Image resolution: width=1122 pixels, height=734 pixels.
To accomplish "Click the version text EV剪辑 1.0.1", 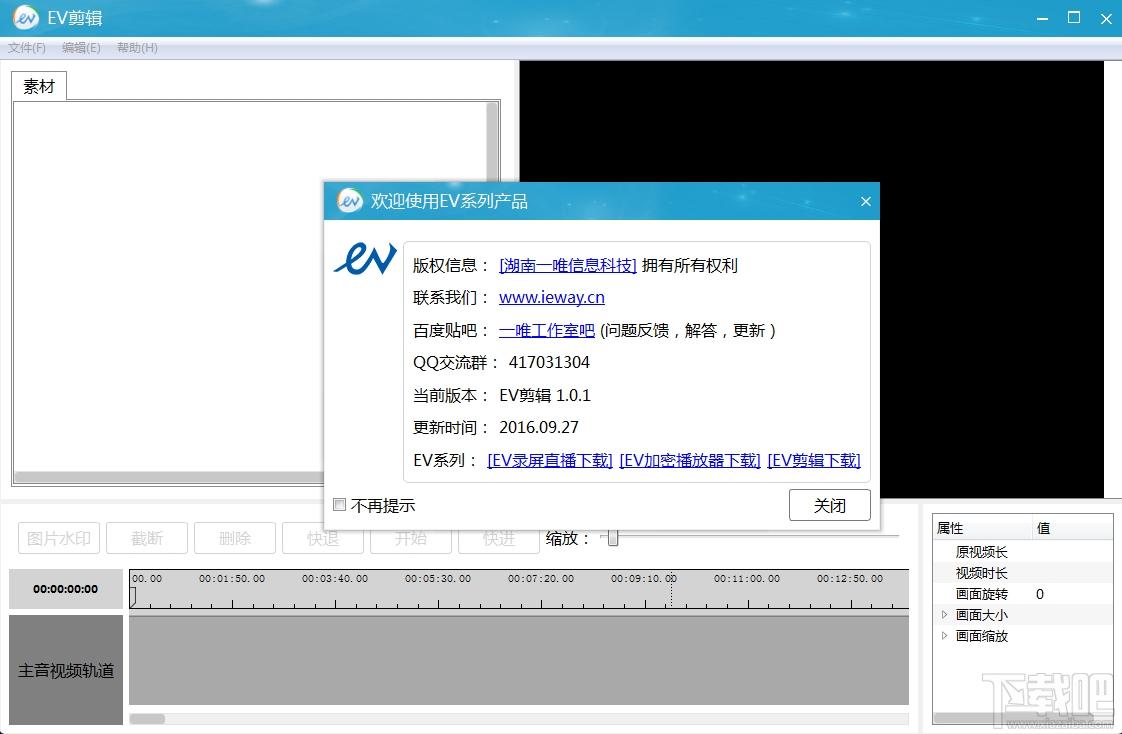I will coord(545,395).
